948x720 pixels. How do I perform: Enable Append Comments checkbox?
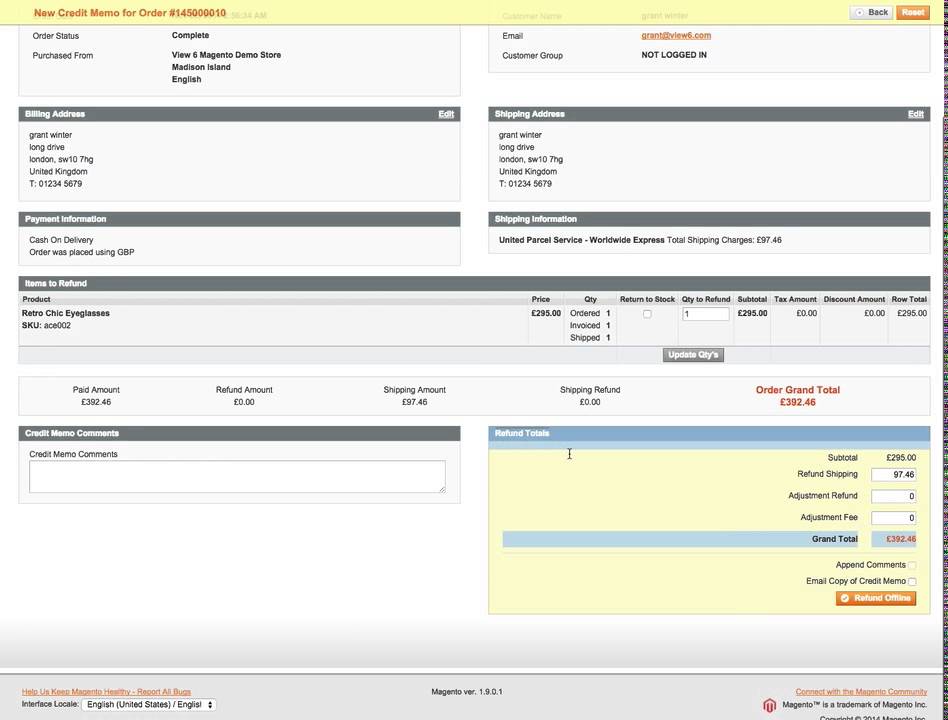coord(912,565)
